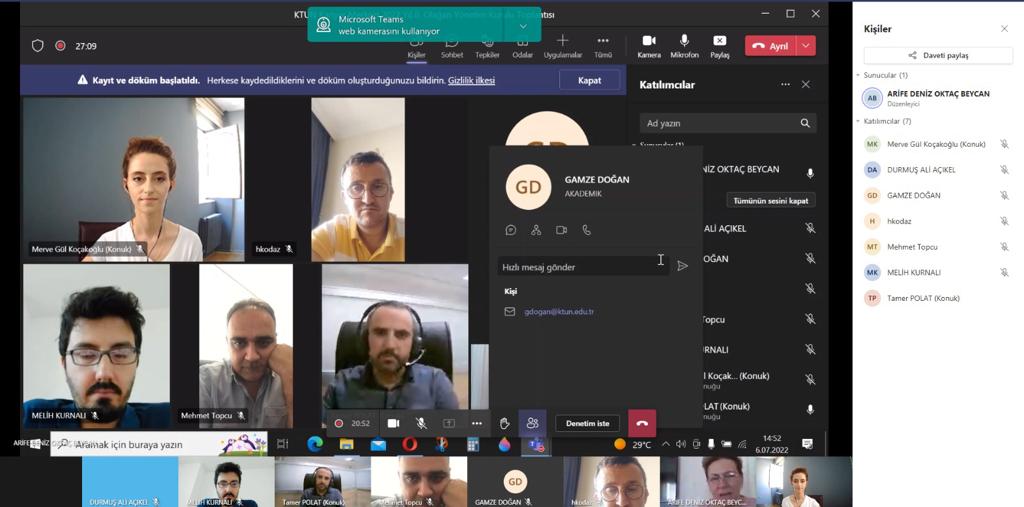Click search magnifier in Ad yazın field
This screenshot has width=1024, height=507.
tap(805, 123)
